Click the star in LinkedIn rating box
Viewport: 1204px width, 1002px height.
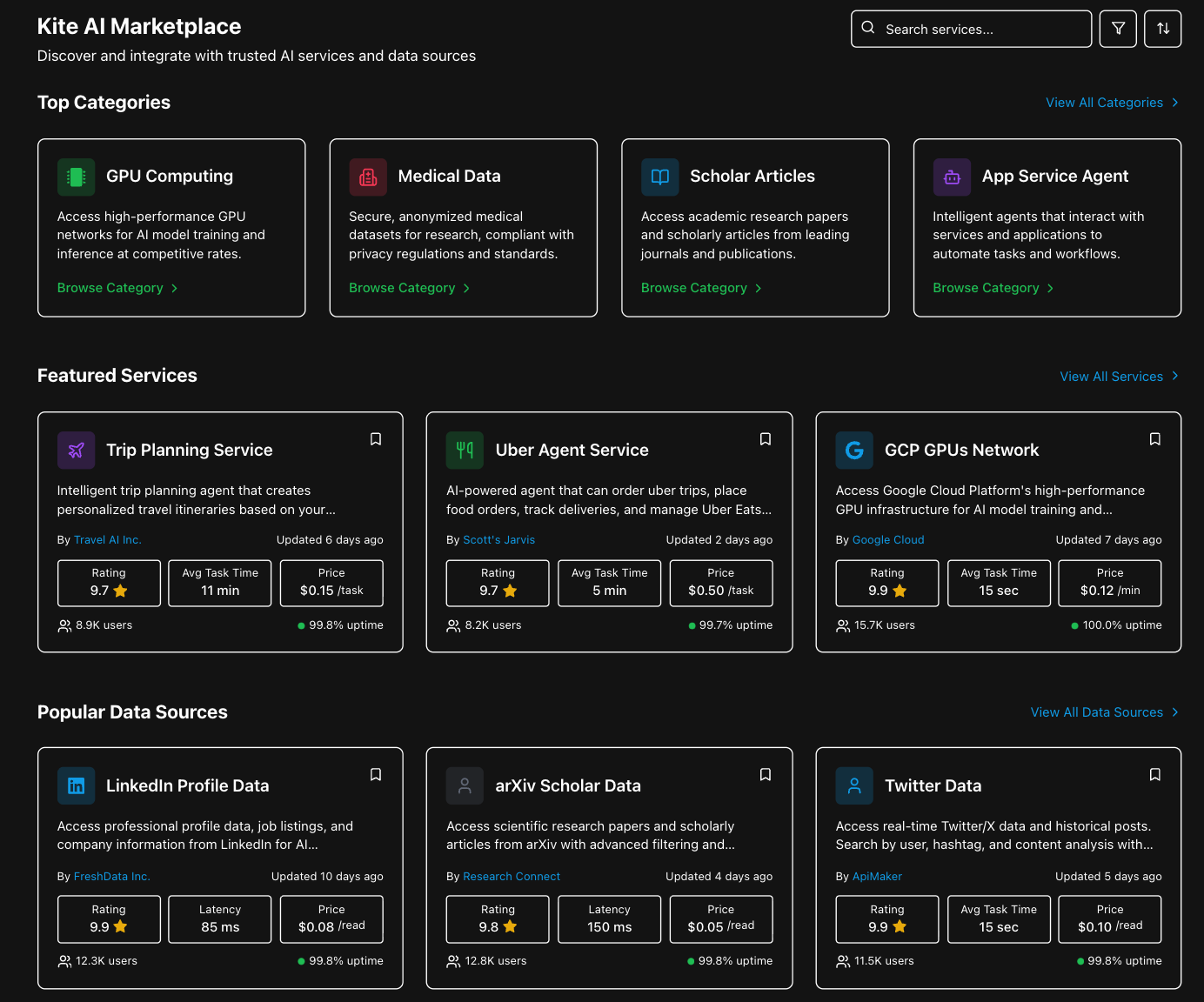pos(121,926)
